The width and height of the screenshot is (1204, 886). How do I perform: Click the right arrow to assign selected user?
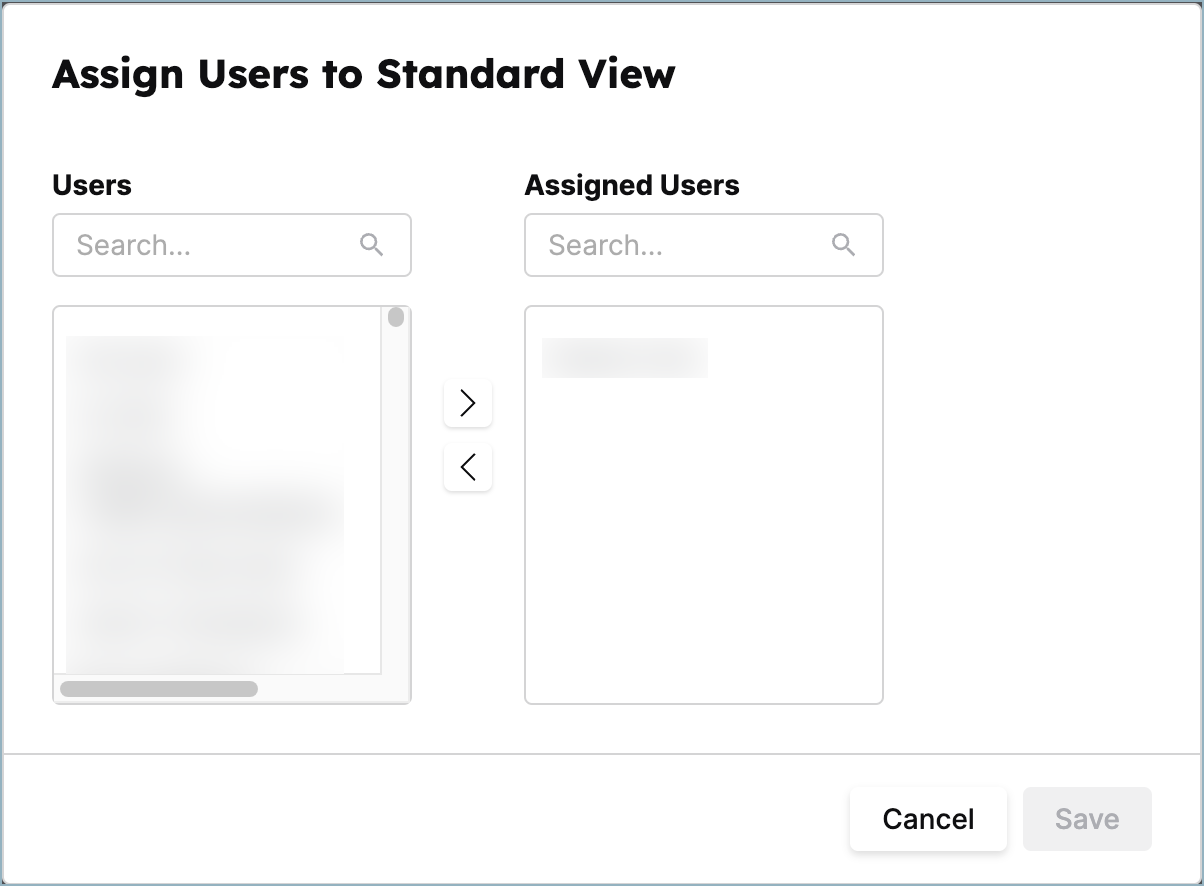467,403
